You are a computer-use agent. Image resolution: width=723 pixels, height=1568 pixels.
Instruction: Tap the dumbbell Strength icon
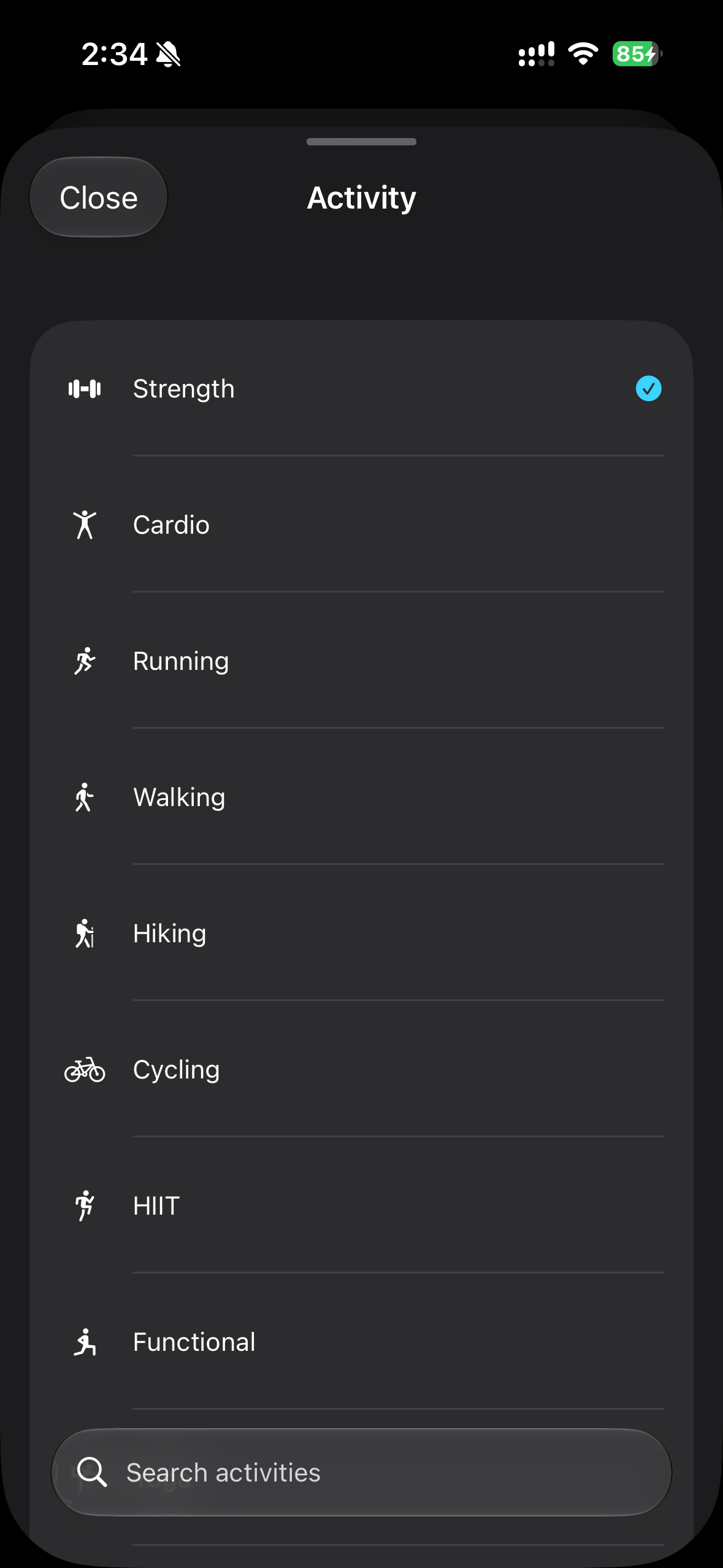(x=85, y=389)
